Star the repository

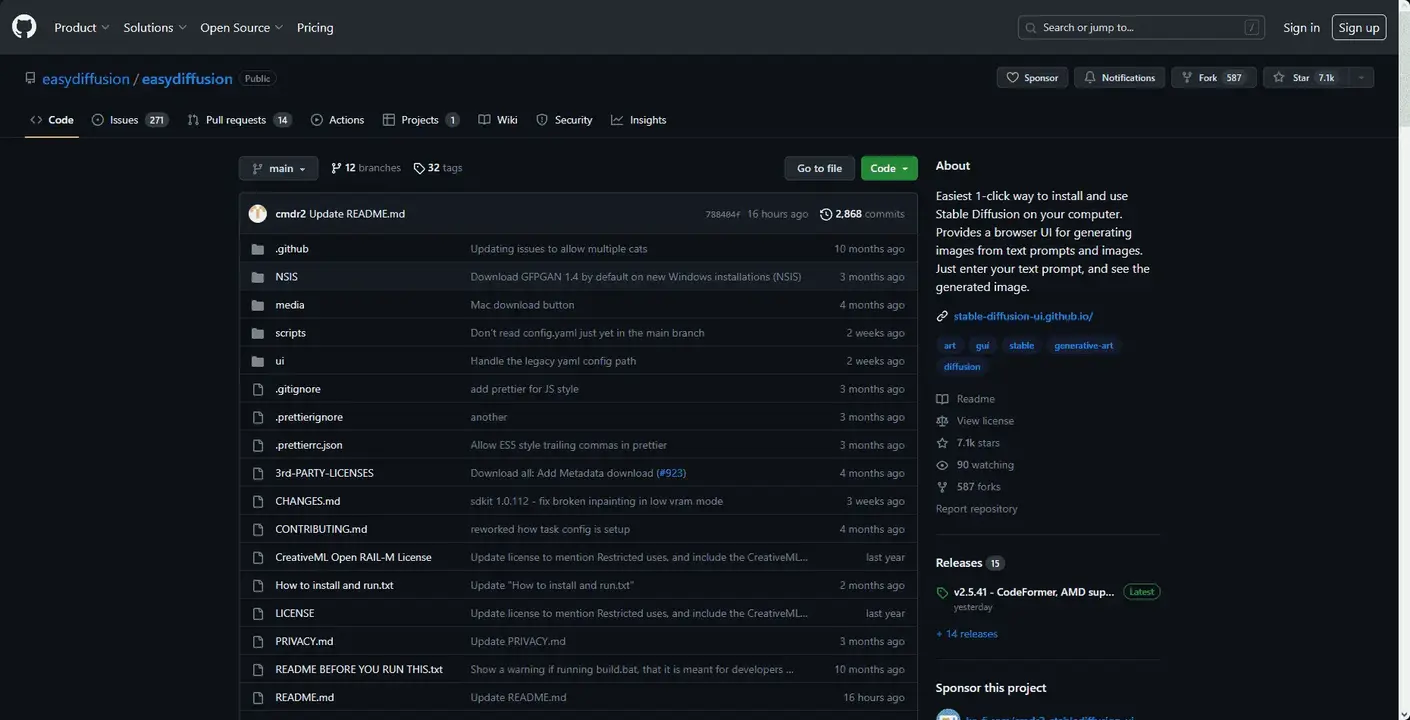click(x=1305, y=77)
